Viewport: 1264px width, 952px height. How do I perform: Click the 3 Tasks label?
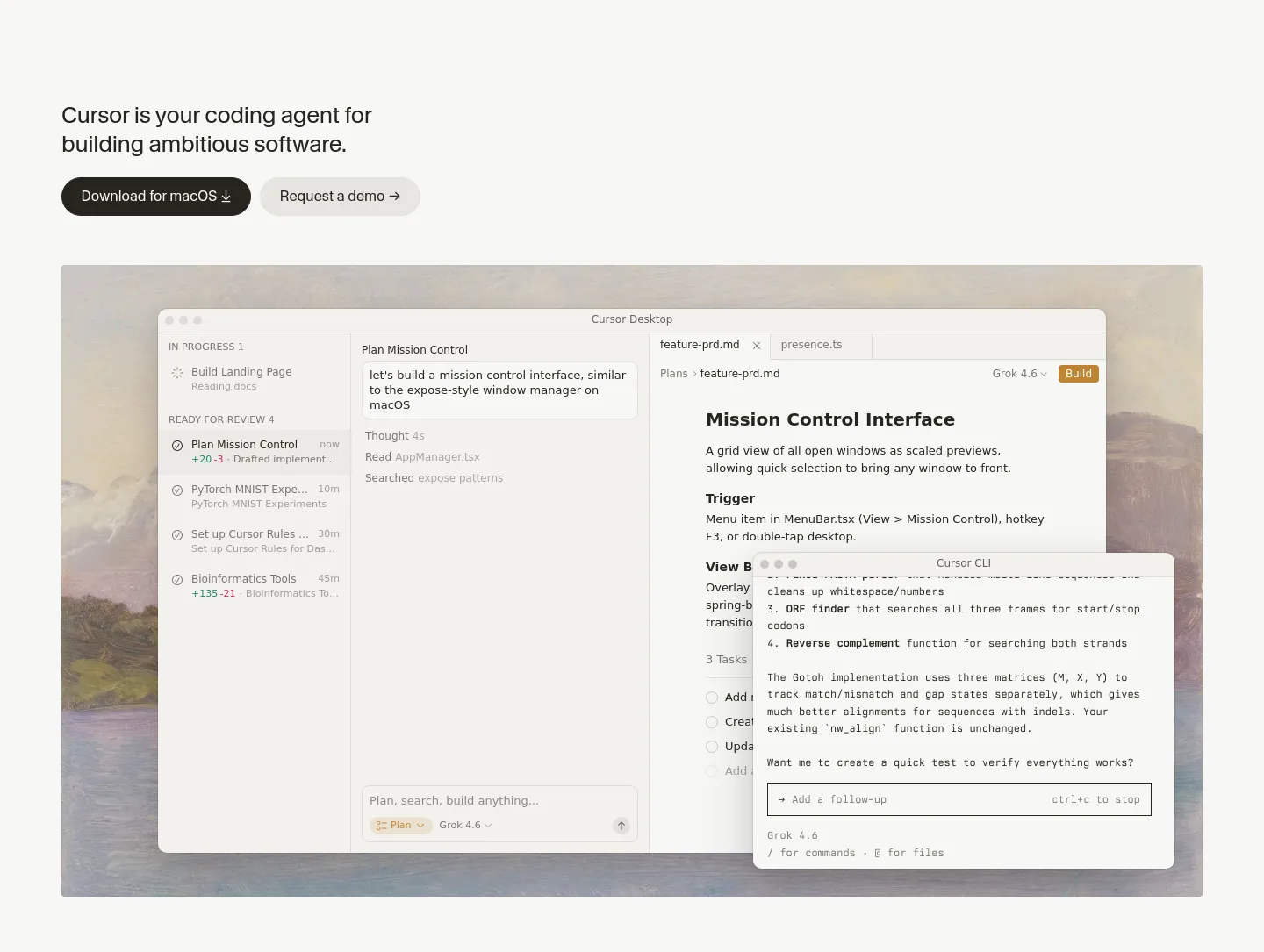726,660
